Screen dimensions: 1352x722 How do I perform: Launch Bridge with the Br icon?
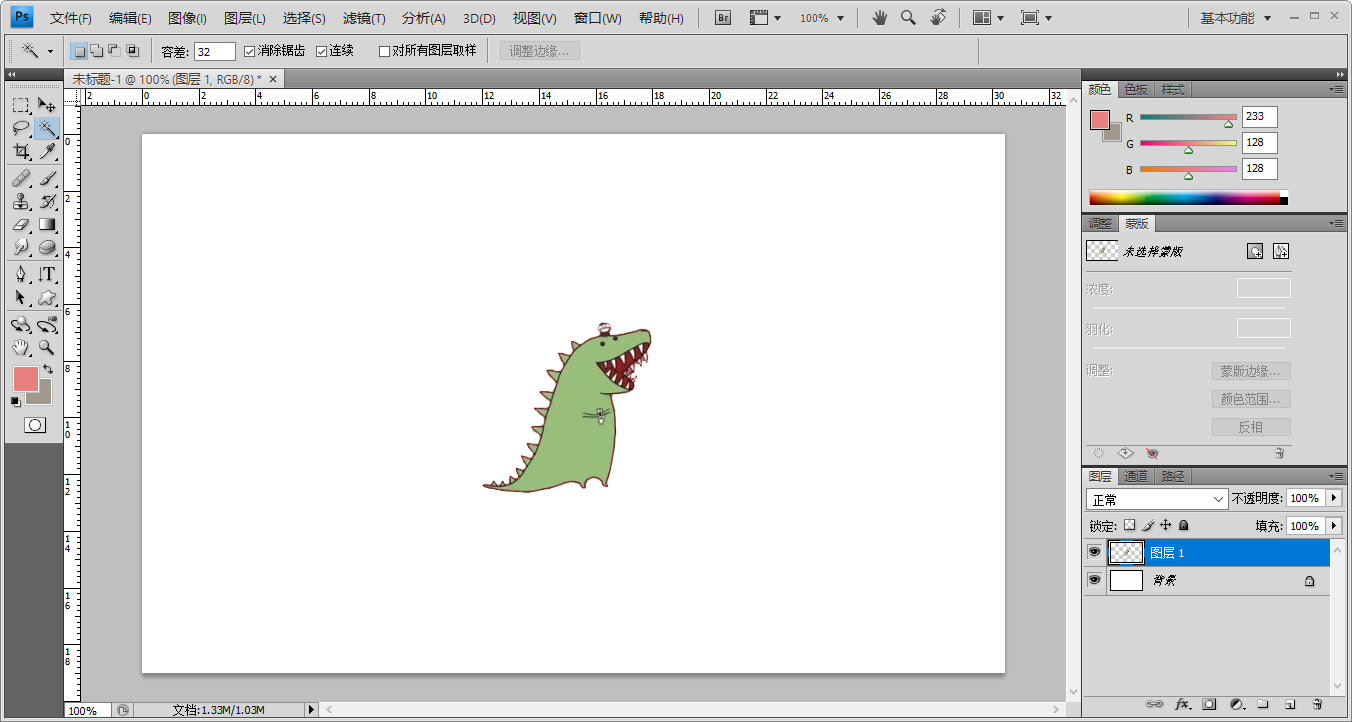(x=724, y=18)
